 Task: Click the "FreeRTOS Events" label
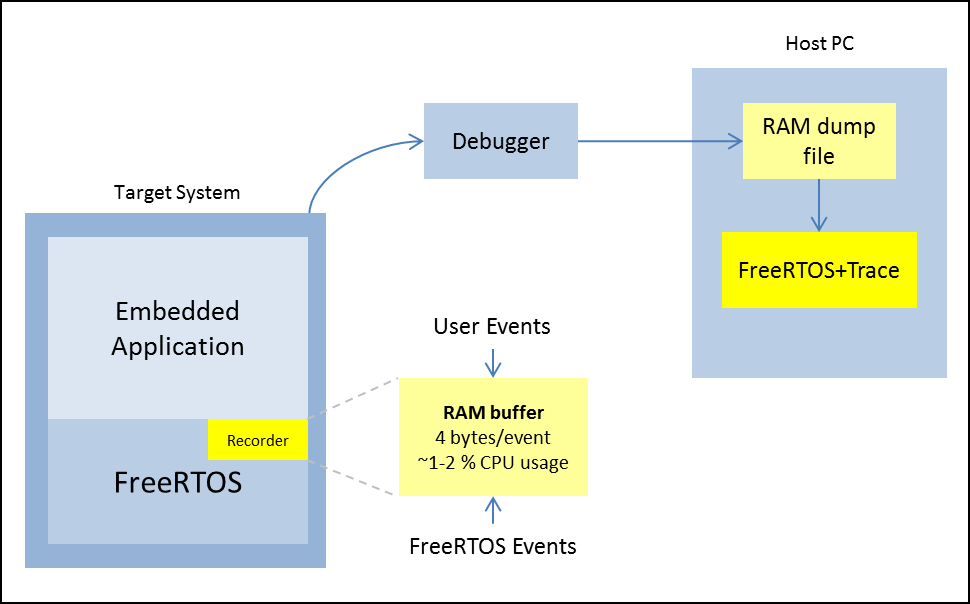tap(493, 546)
